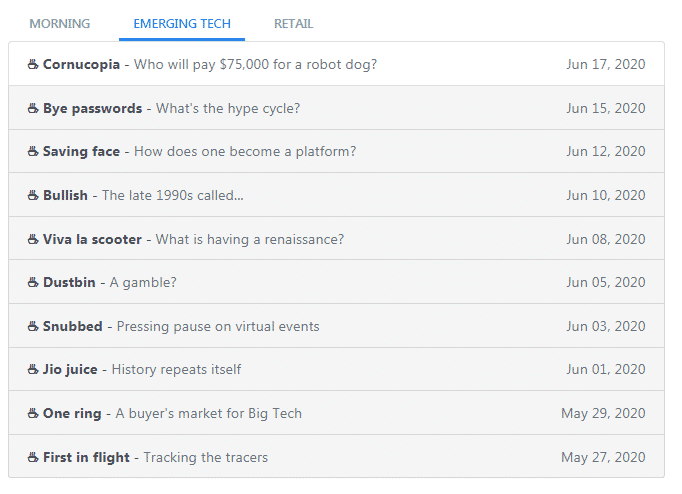The width and height of the screenshot is (682, 494).
Task: Click the coffee icon beside Bullish
Action: tap(33, 195)
